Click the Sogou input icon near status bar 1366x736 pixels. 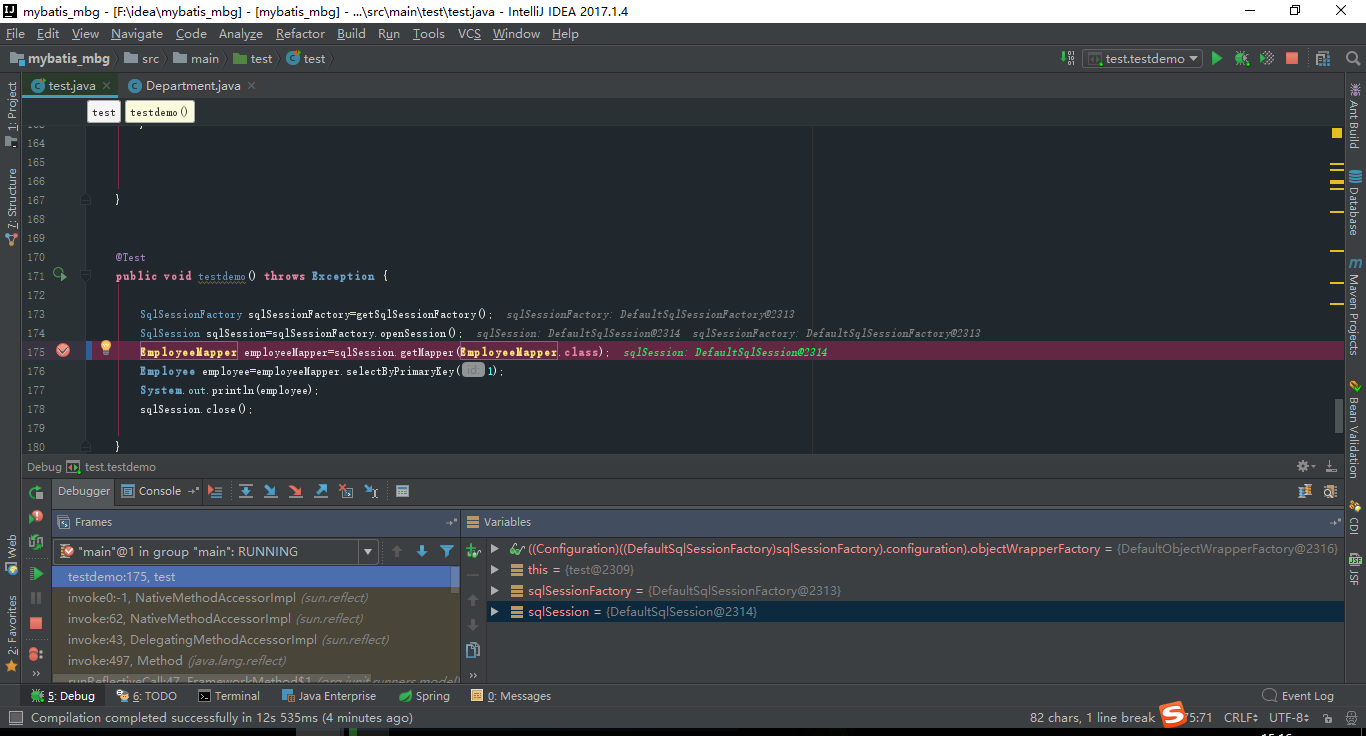pyautogui.click(x=1171, y=716)
